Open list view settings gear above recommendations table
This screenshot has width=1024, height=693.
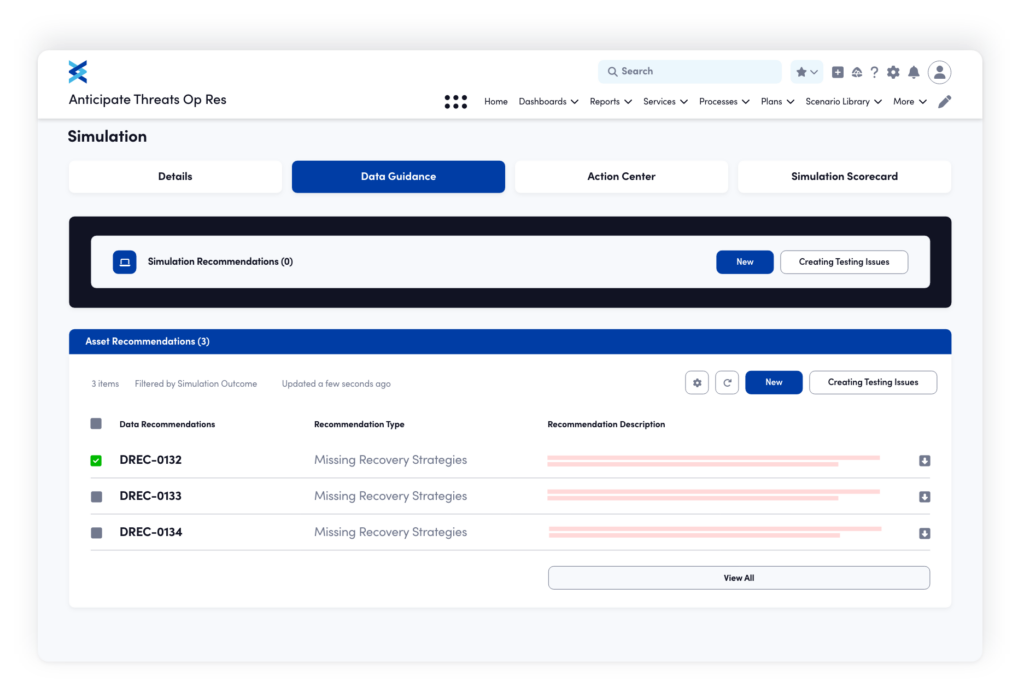[697, 382]
